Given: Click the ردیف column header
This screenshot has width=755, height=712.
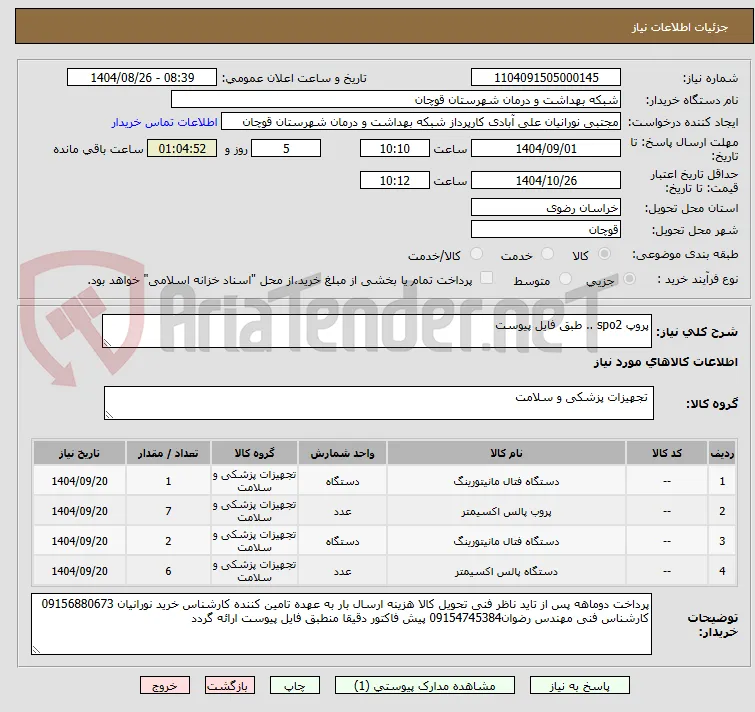Looking at the screenshot, I should point(722,453).
